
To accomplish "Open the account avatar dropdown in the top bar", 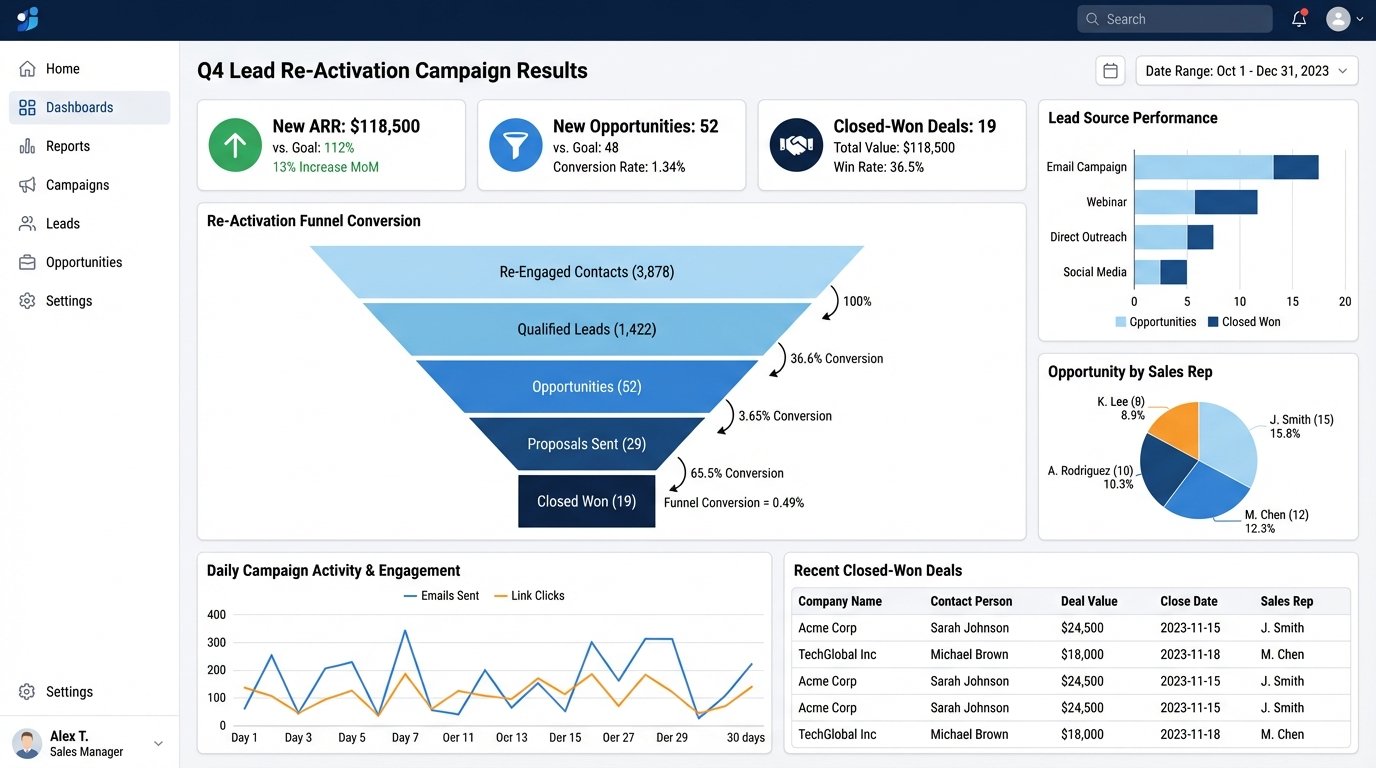I will point(1340,18).
